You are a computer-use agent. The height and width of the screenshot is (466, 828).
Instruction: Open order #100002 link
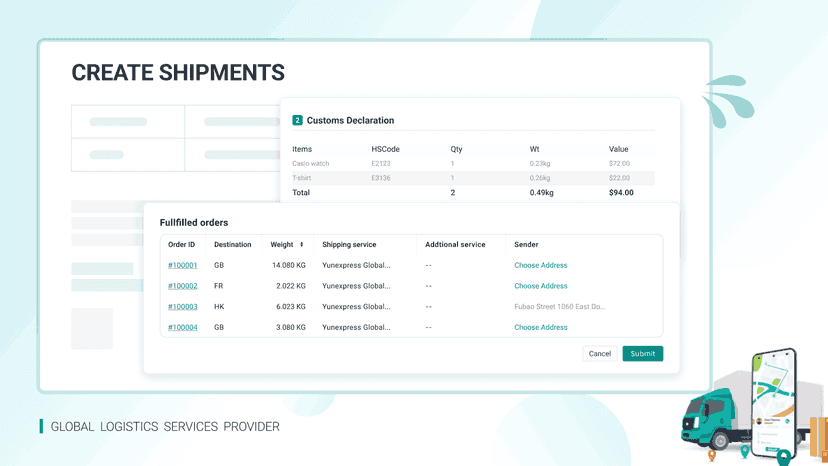(182, 286)
